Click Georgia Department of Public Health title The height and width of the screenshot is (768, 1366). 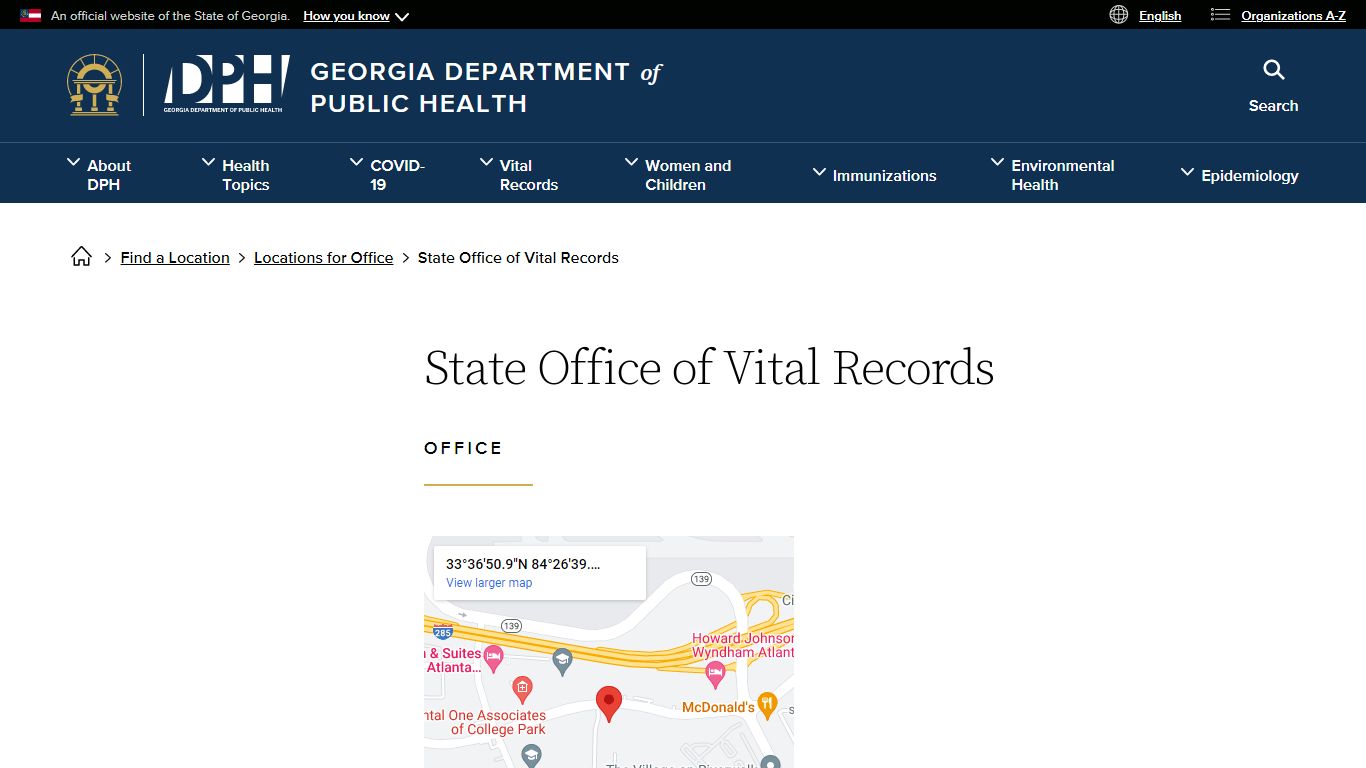tap(486, 87)
